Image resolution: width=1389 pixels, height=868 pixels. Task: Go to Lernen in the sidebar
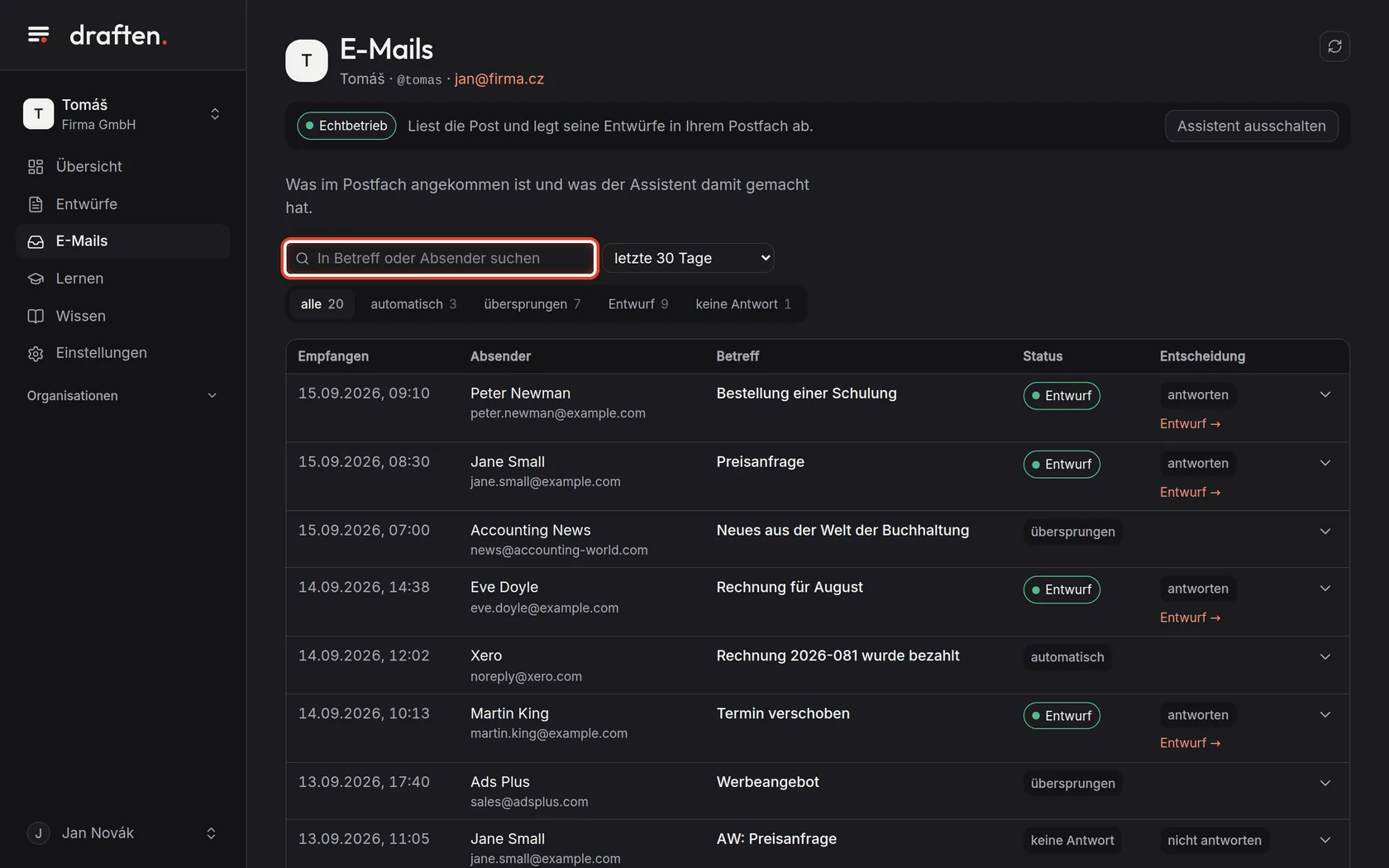pyautogui.click(x=123, y=279)
